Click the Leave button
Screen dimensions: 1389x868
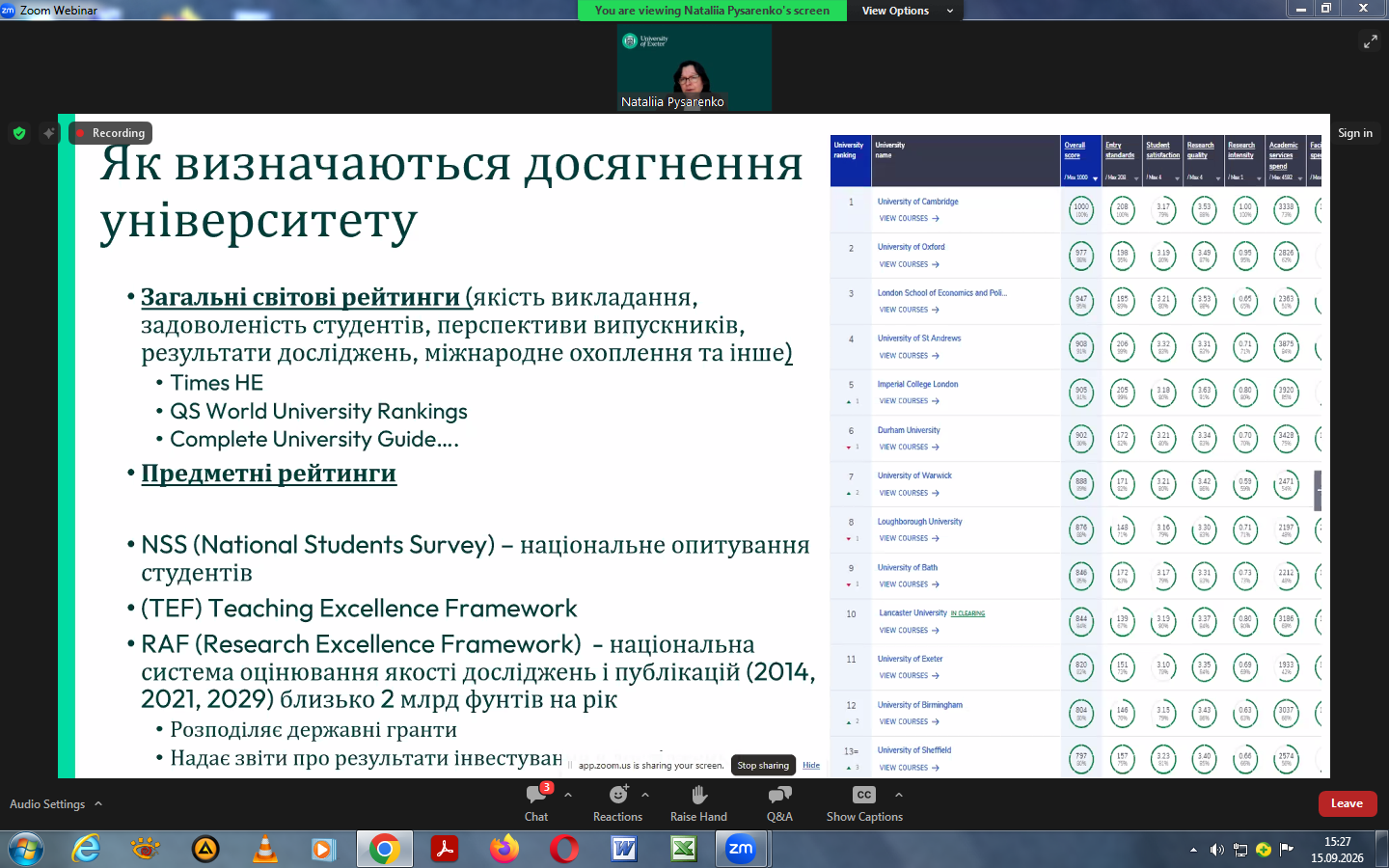1348,803
